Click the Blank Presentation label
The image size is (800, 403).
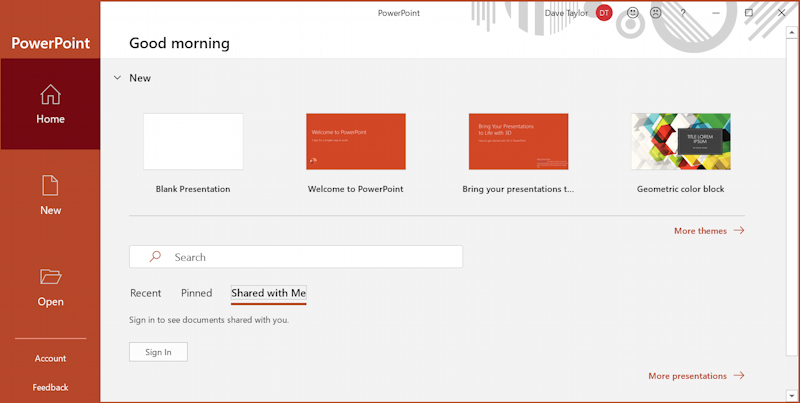pyautogui.click(x=193, y=189)
